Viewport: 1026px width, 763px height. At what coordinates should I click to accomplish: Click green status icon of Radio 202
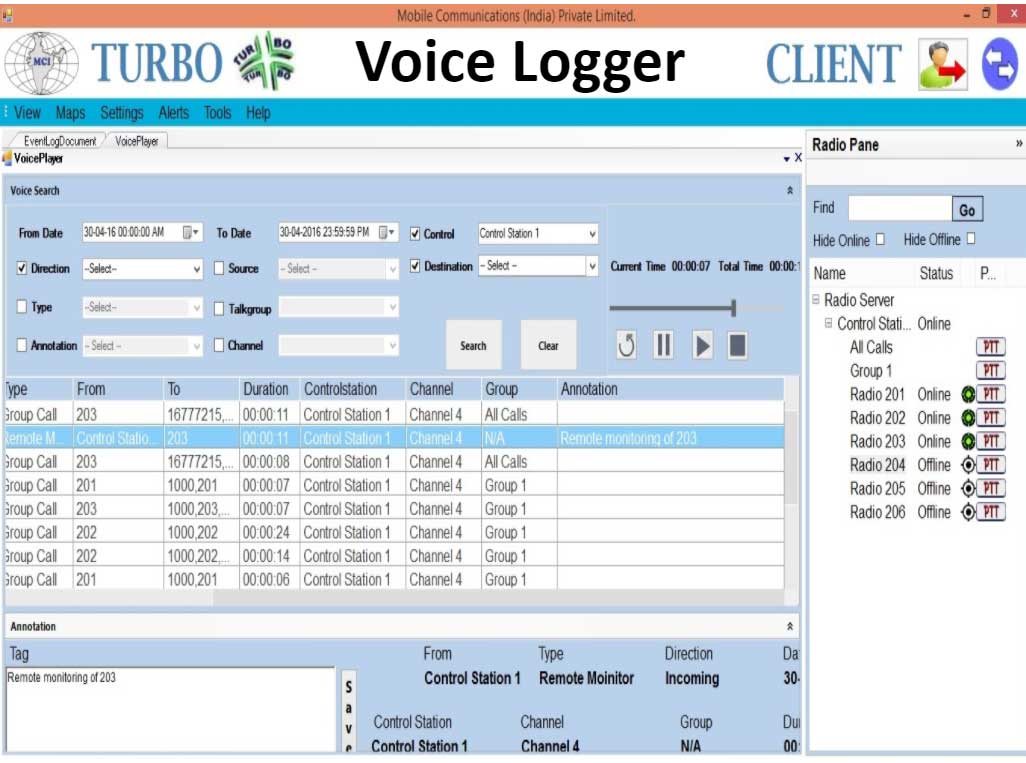[x=968, y=417]
